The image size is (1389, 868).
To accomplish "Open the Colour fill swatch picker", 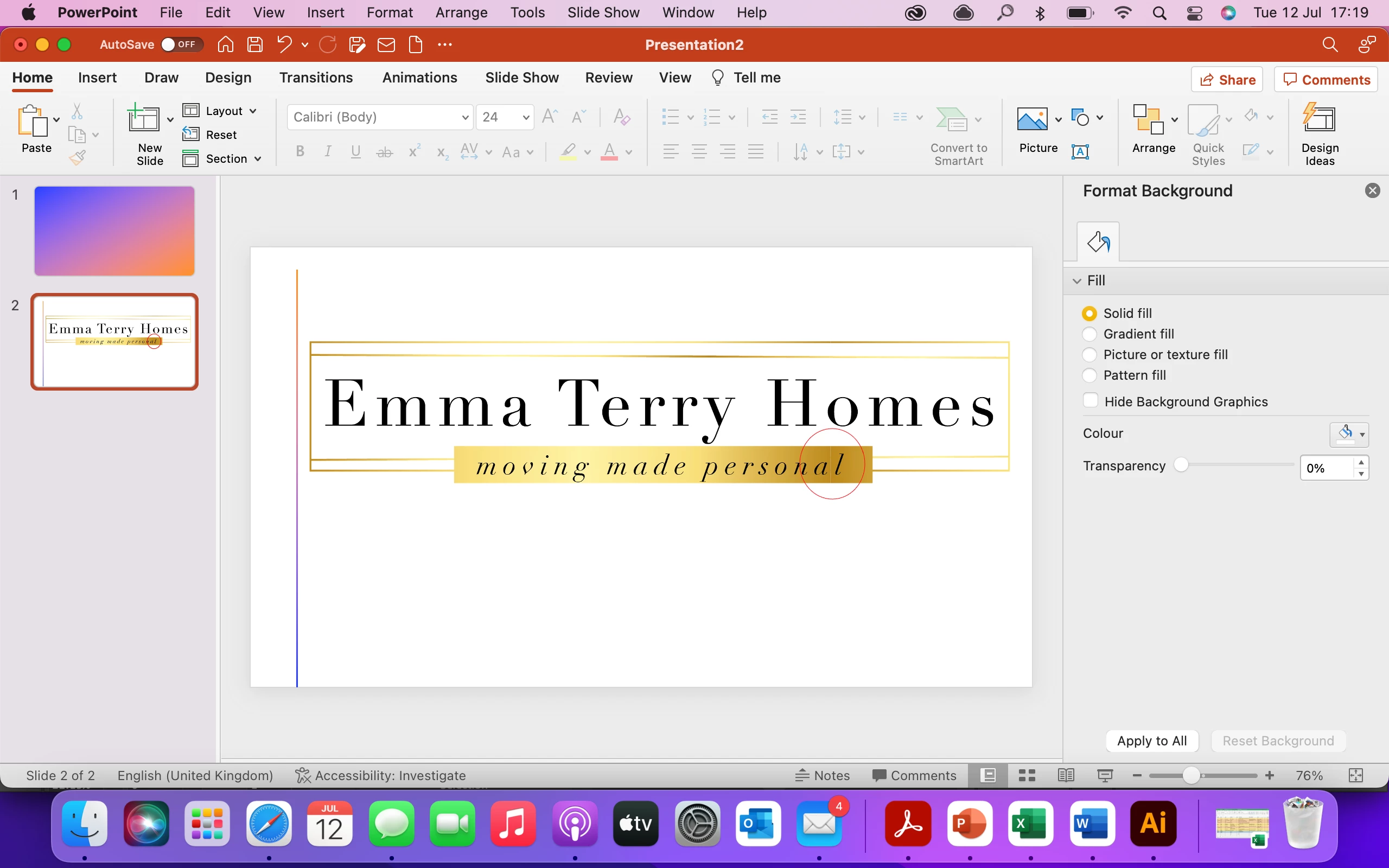I will click(x=1348, y=434).
